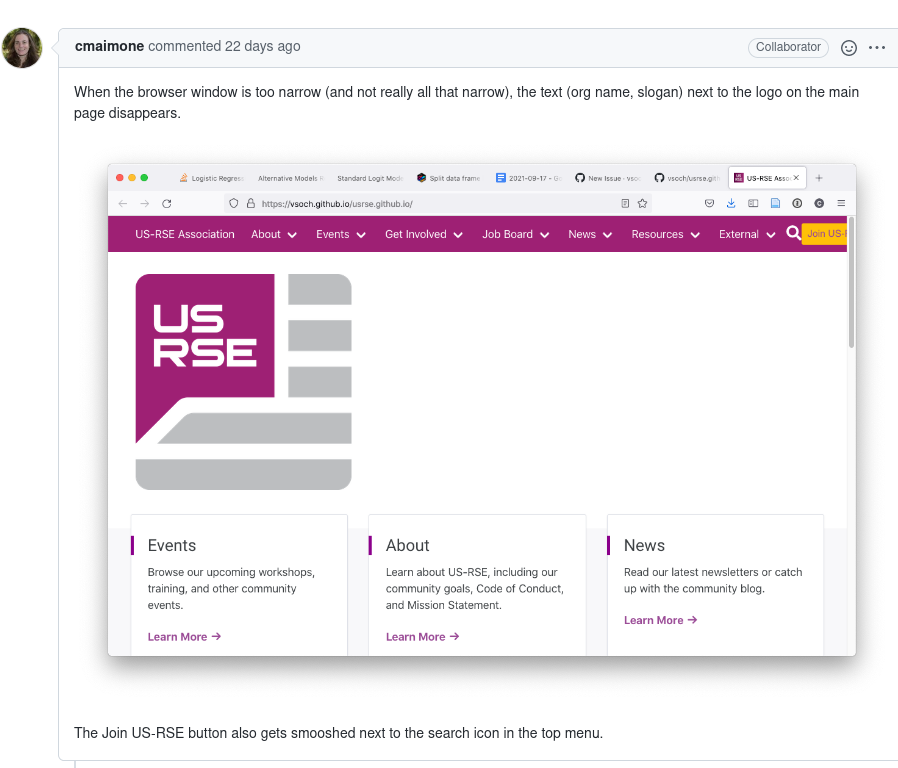Expand the Events navbar dropdown chevron

tap(361, 235)
